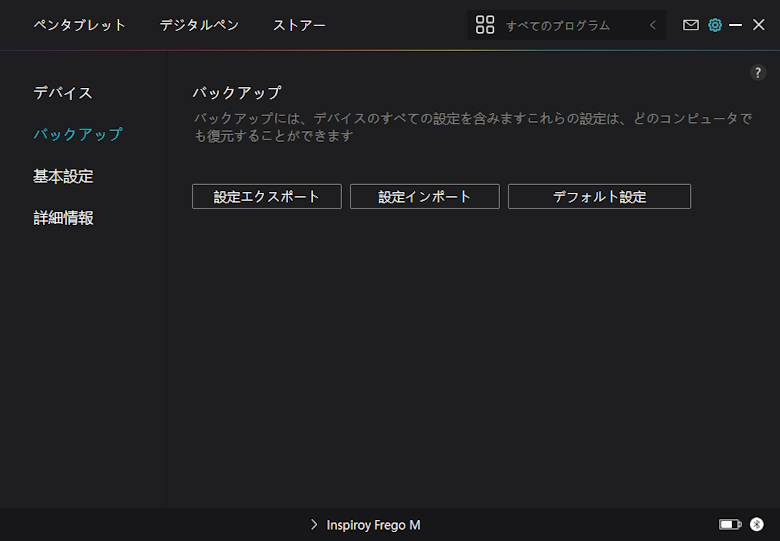Click the four-squares program grid icon
Image resolution: width=780 pixels, height=541 pixels.
click(x=485, y=25)
